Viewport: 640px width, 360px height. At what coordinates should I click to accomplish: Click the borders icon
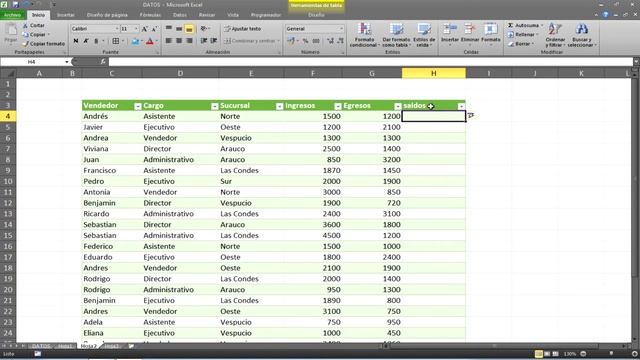pos(116,41)
